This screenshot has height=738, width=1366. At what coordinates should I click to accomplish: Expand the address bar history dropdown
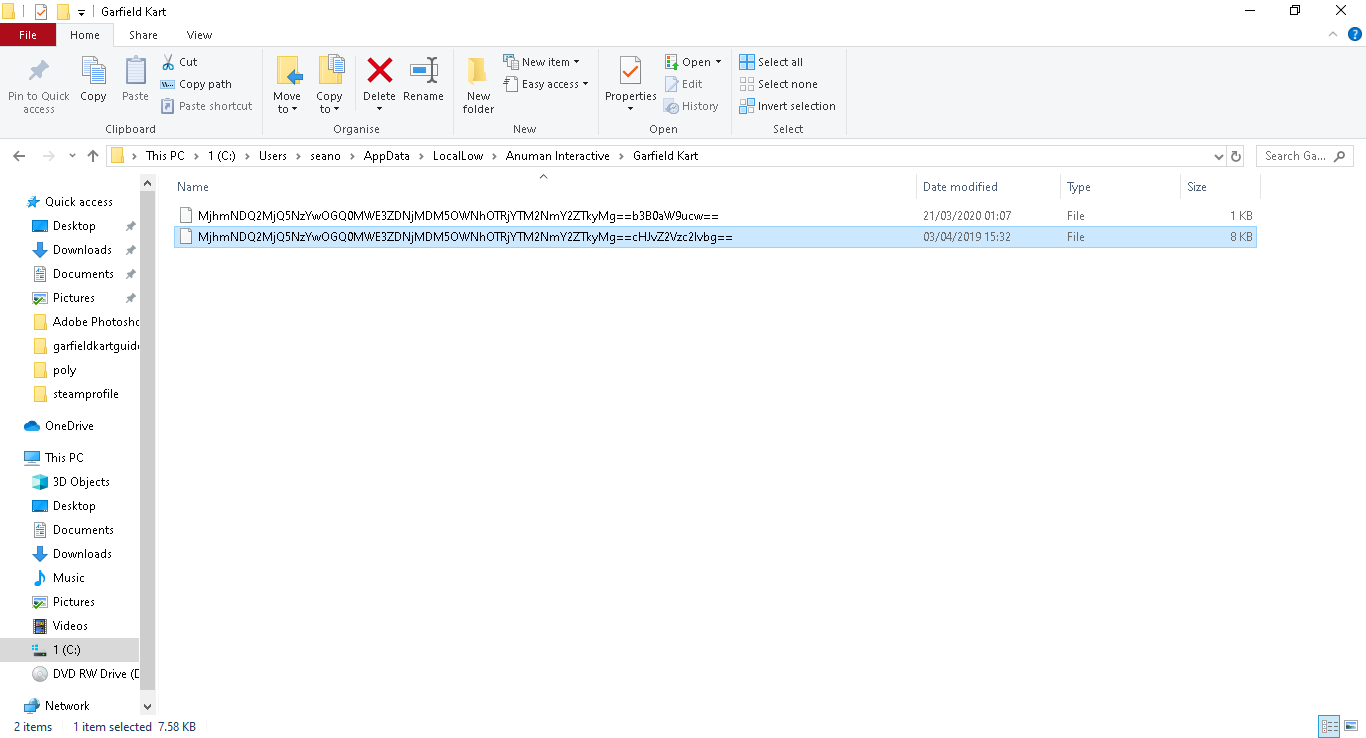click(1218, 156)
